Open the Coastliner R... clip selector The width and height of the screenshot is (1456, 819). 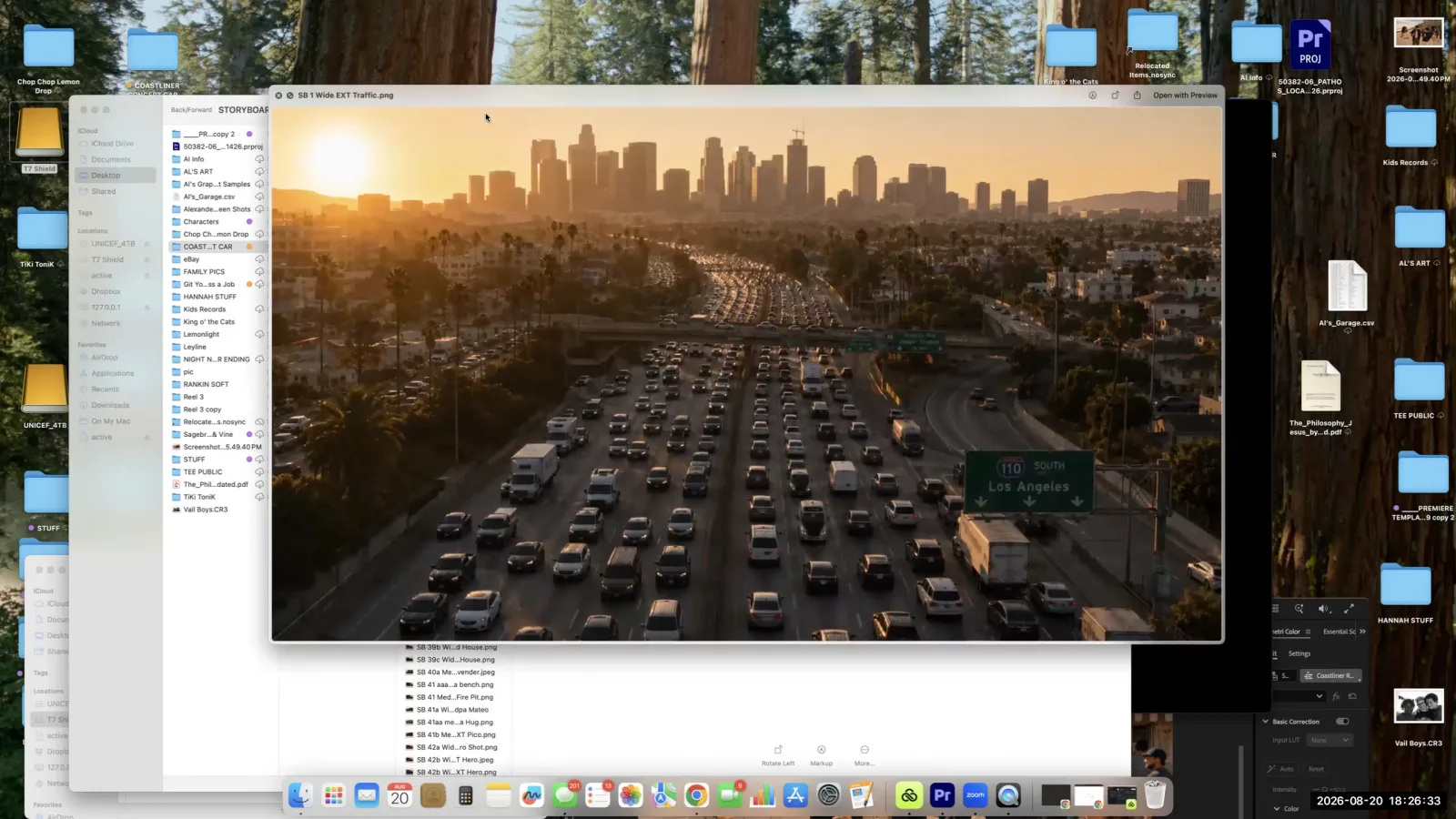(1330, 675)
